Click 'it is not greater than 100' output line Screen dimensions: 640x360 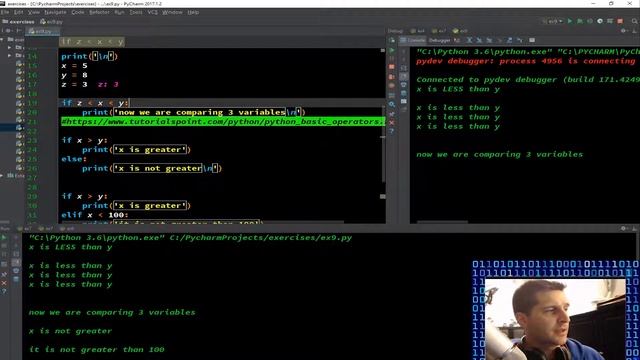[x=97, y=350]
